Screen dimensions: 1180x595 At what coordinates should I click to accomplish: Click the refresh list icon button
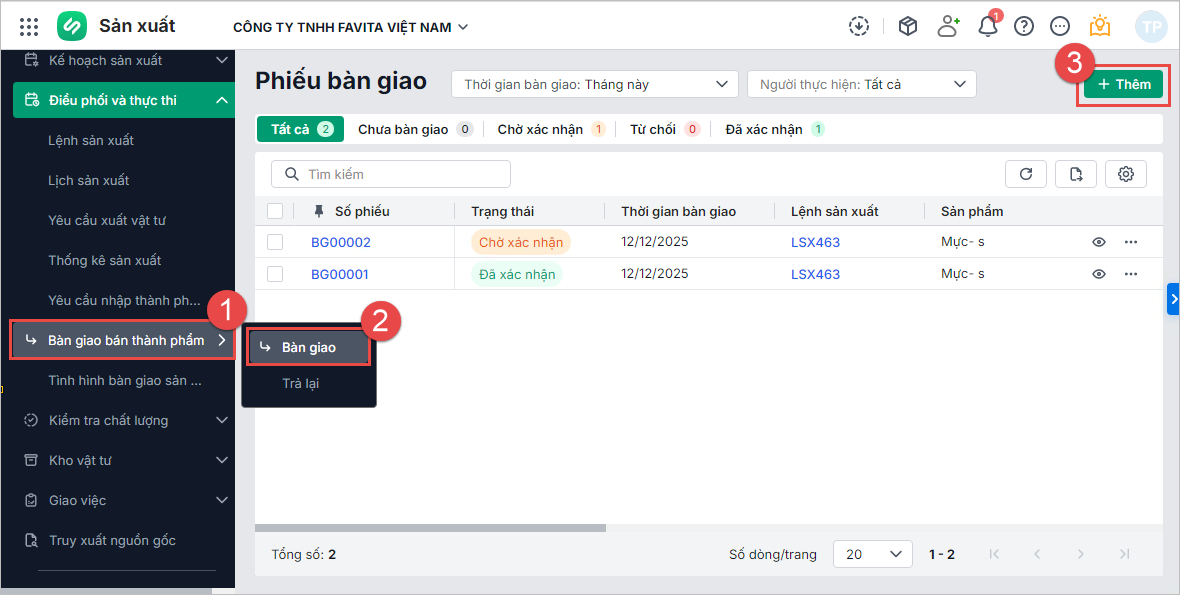coord(1026,174)
